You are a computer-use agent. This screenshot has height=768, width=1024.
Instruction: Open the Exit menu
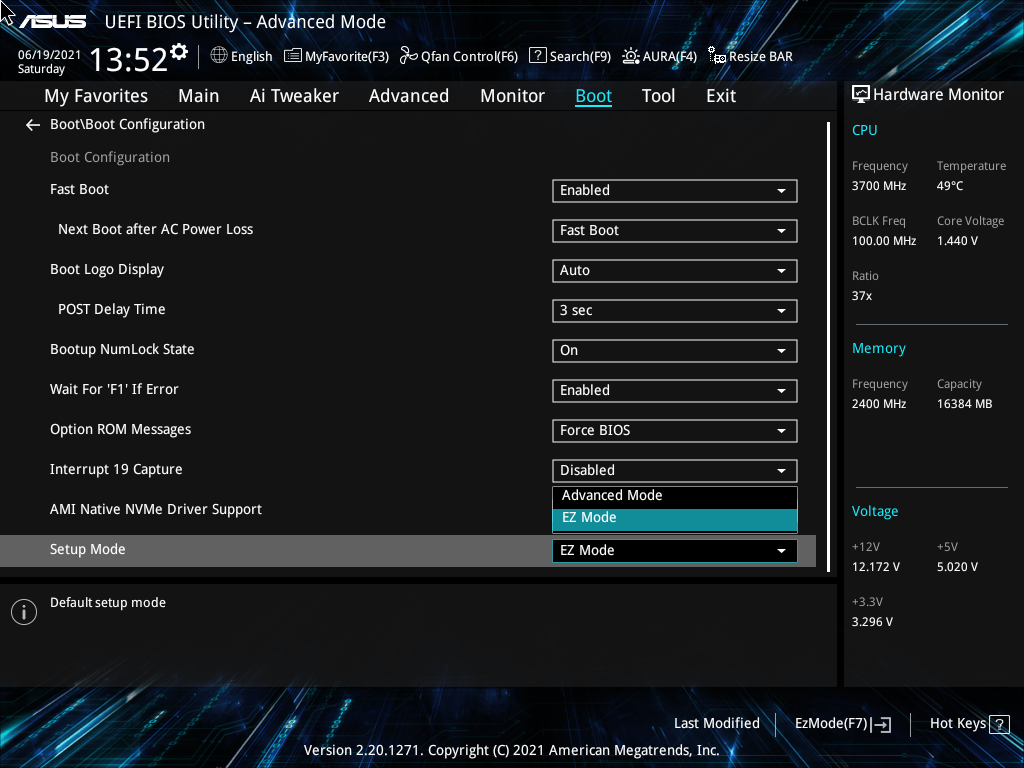720,95
